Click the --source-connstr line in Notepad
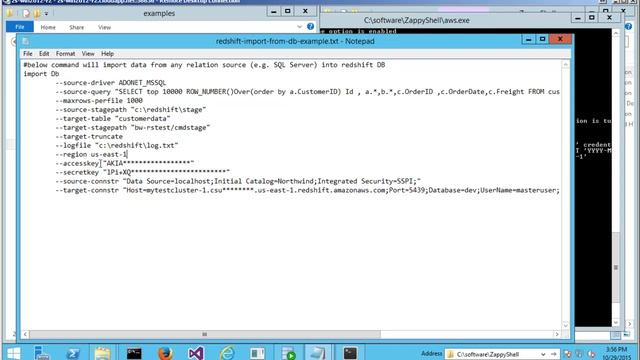The image size is (640, 360). pyautogui.click(x=238, y=182)
